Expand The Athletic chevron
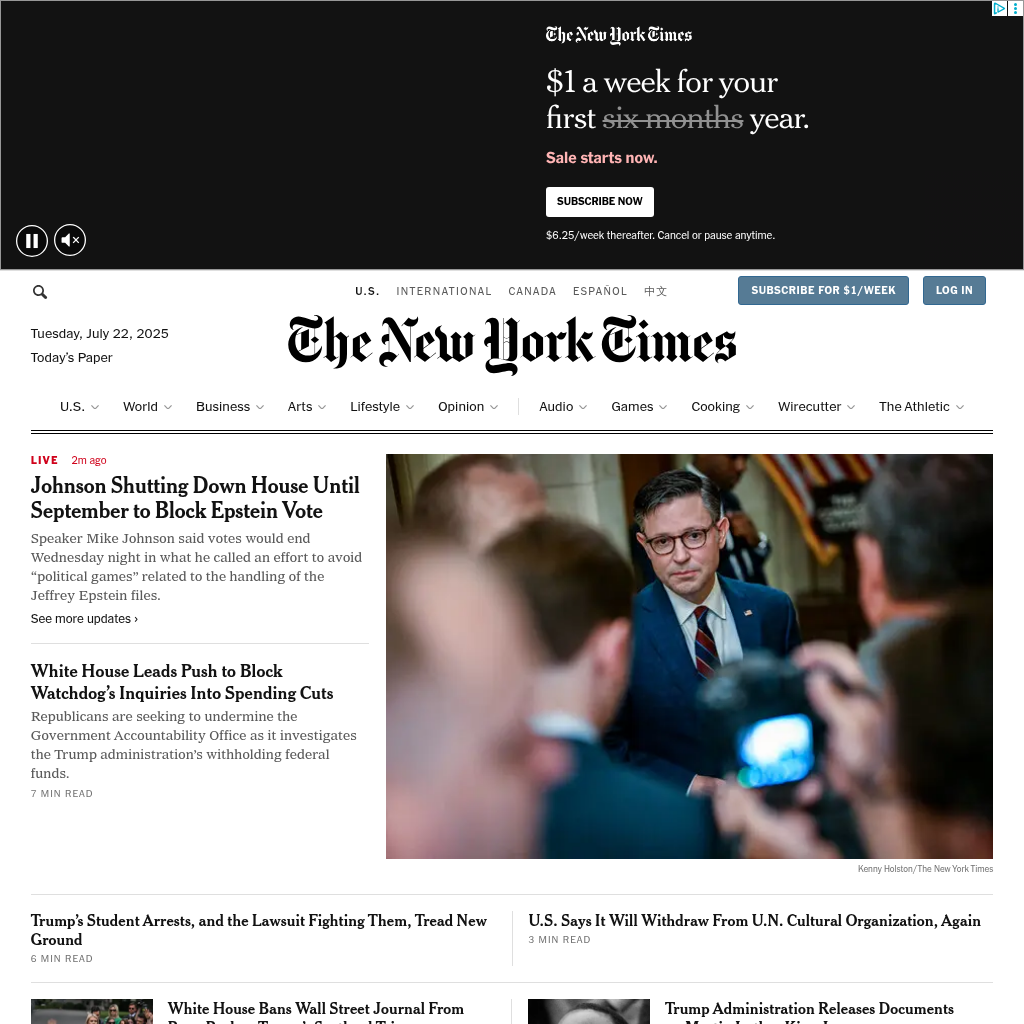The height and width of the screenshot is (1024, 1024). 959,407
